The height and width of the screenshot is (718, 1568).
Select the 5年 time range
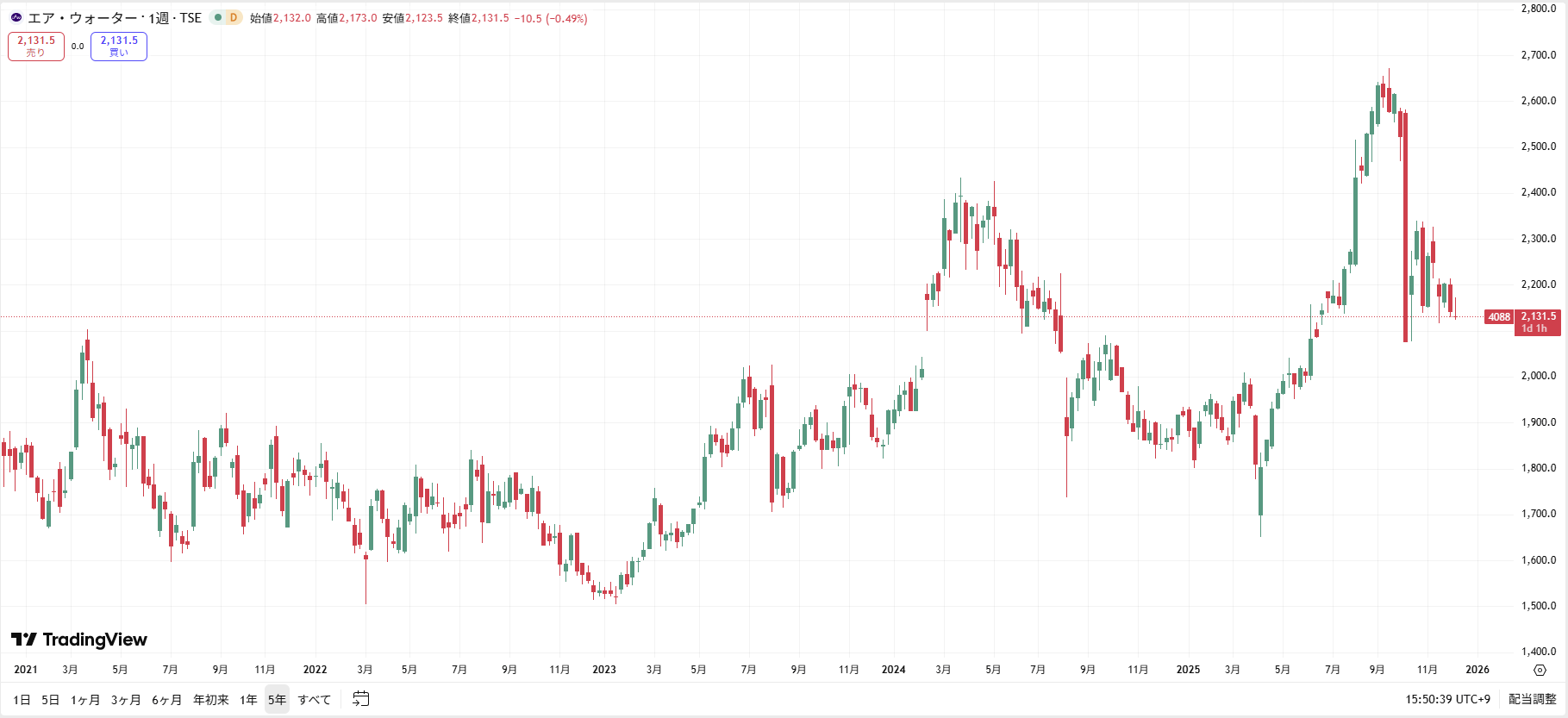[277, 700]
